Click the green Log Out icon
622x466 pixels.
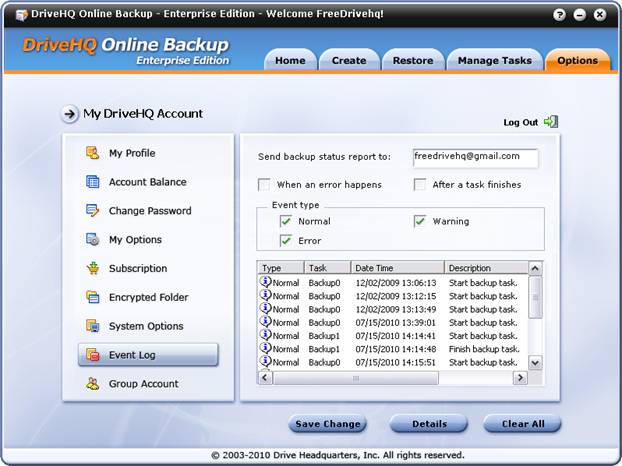tap(550, 122)
